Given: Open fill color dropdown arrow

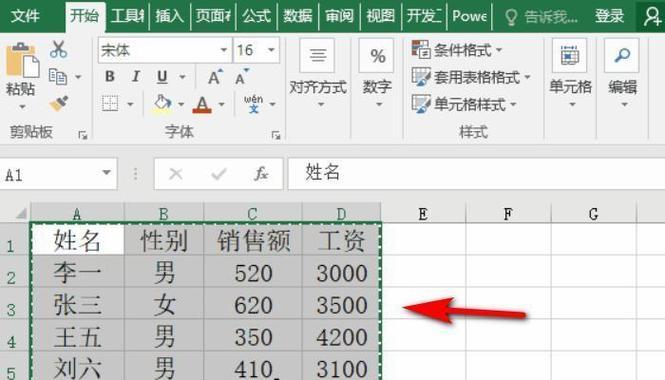Looking at the screenshot, I should (181, 104).
